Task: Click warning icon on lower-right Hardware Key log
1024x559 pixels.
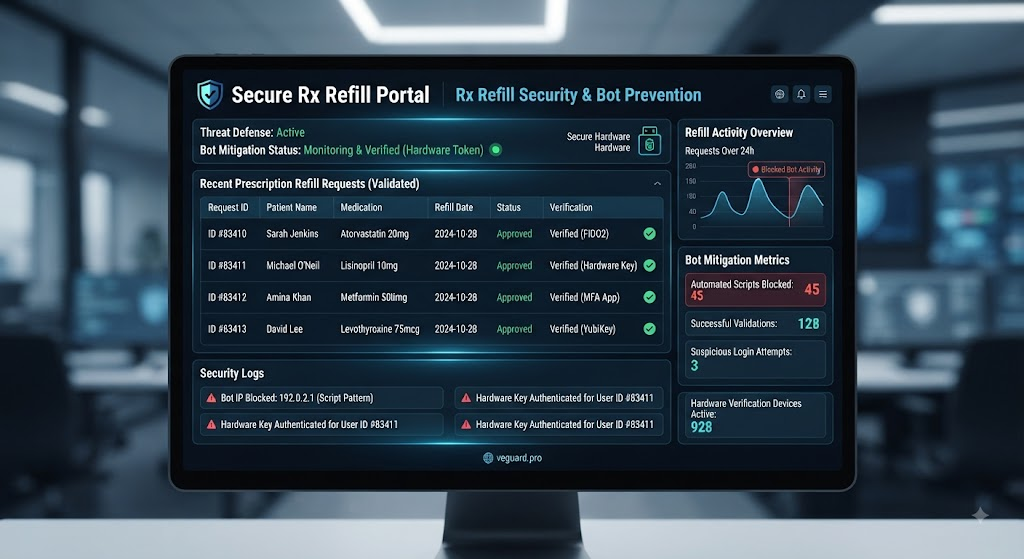Action: pyautogui.click(x=466, y=424)
